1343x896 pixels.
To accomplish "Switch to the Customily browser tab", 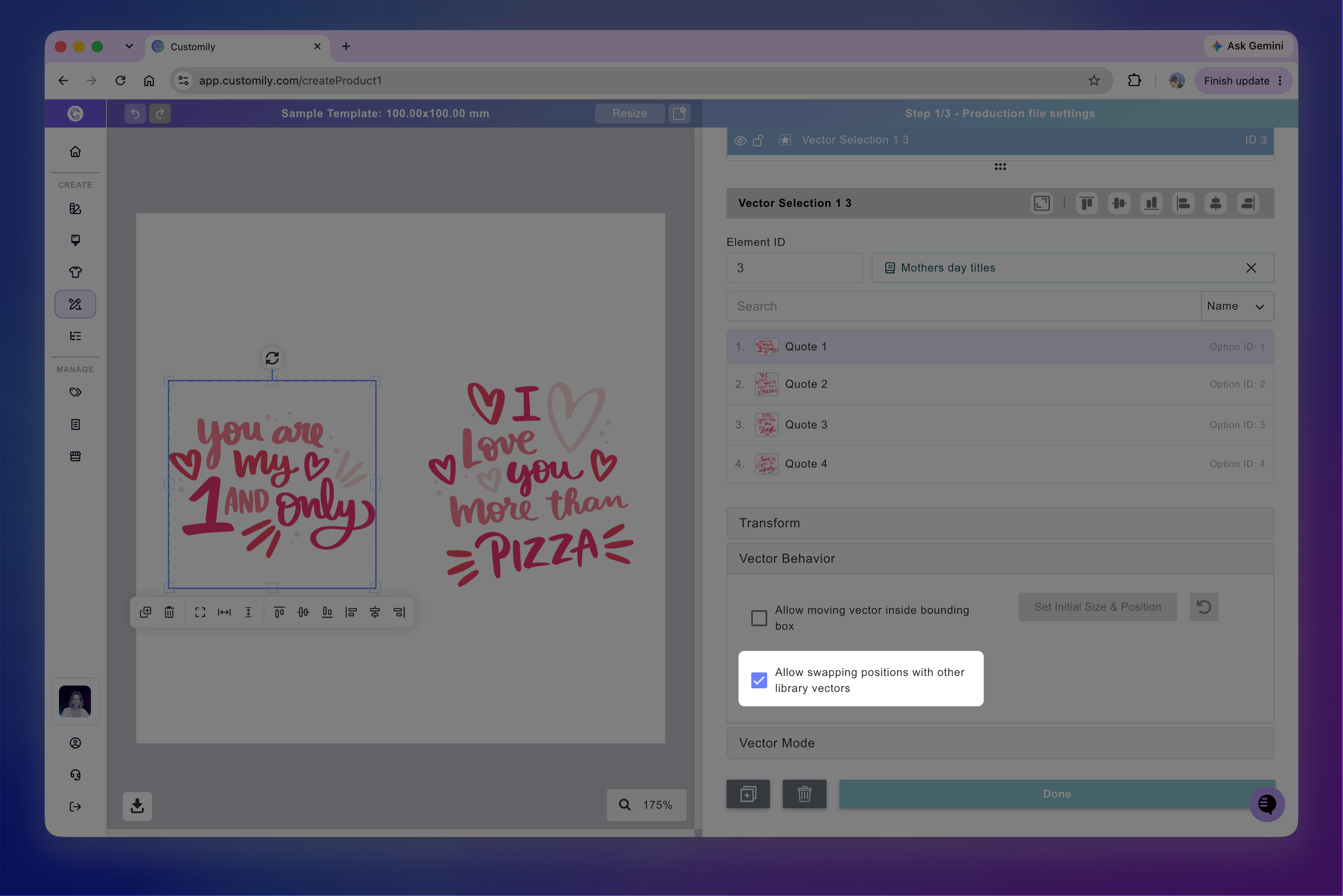I will [237, 47].
